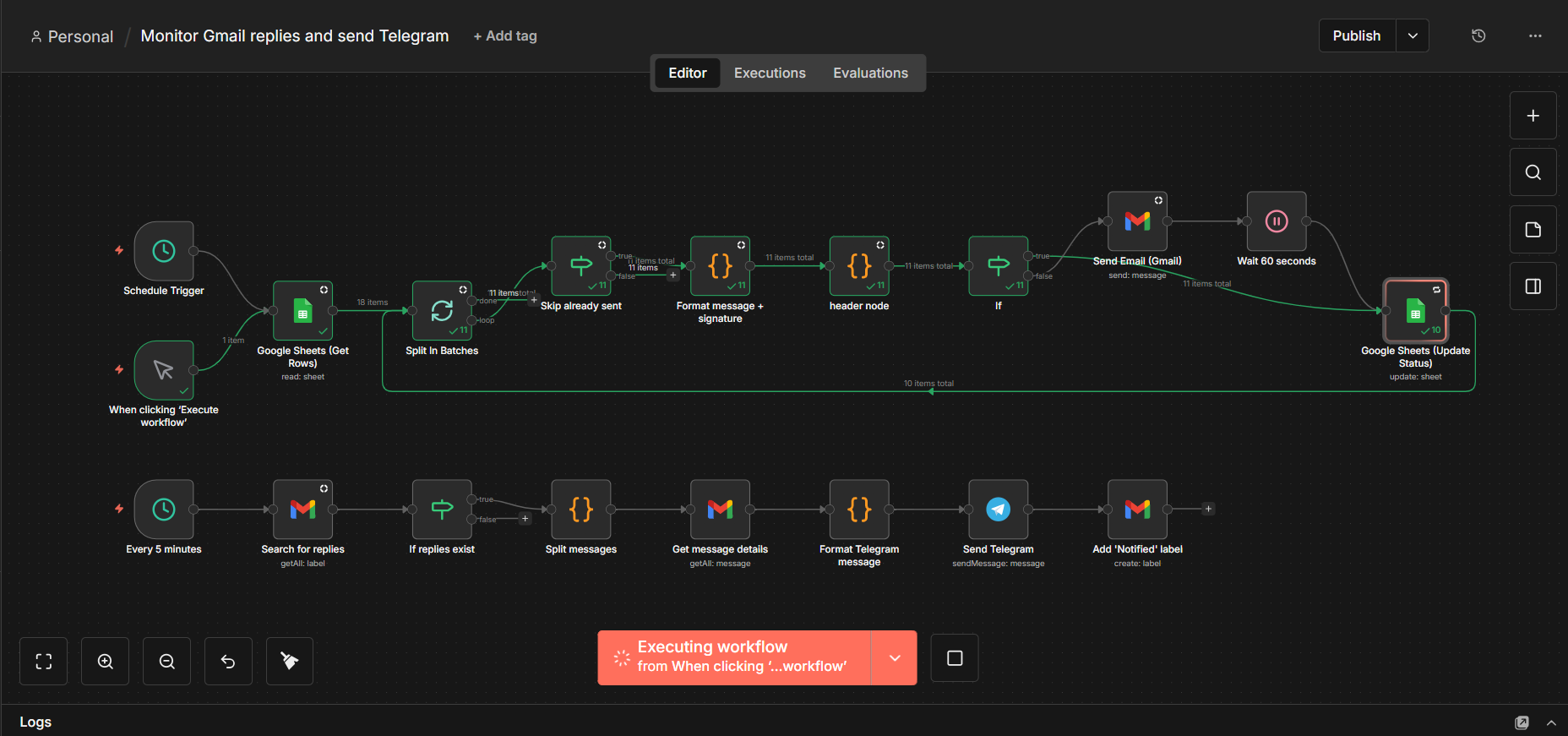
Task: Open the Send Email (Gmail) node
Action: tap(1137, 221)
